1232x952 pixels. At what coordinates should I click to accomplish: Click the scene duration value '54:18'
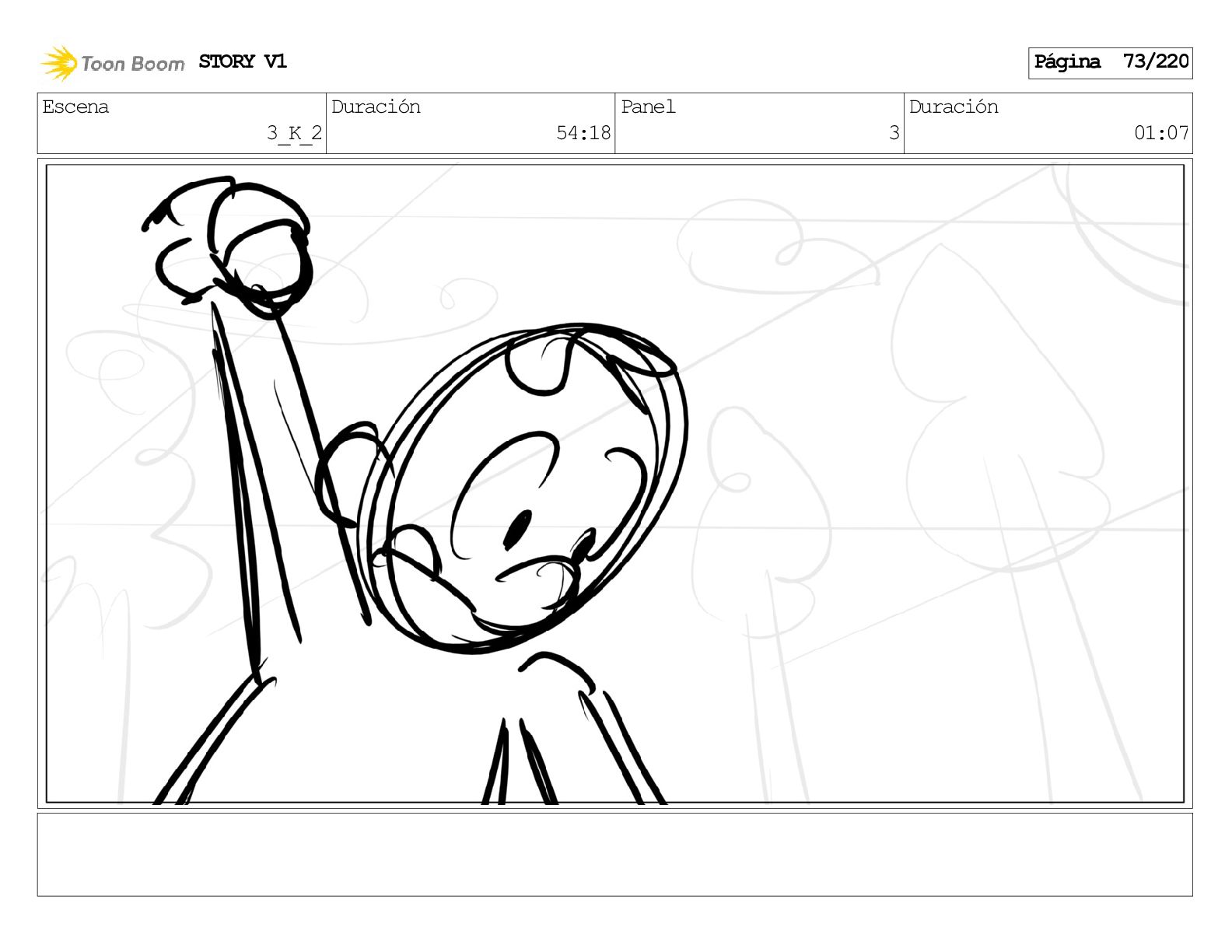pyautogui.click(x=583, y=133)
